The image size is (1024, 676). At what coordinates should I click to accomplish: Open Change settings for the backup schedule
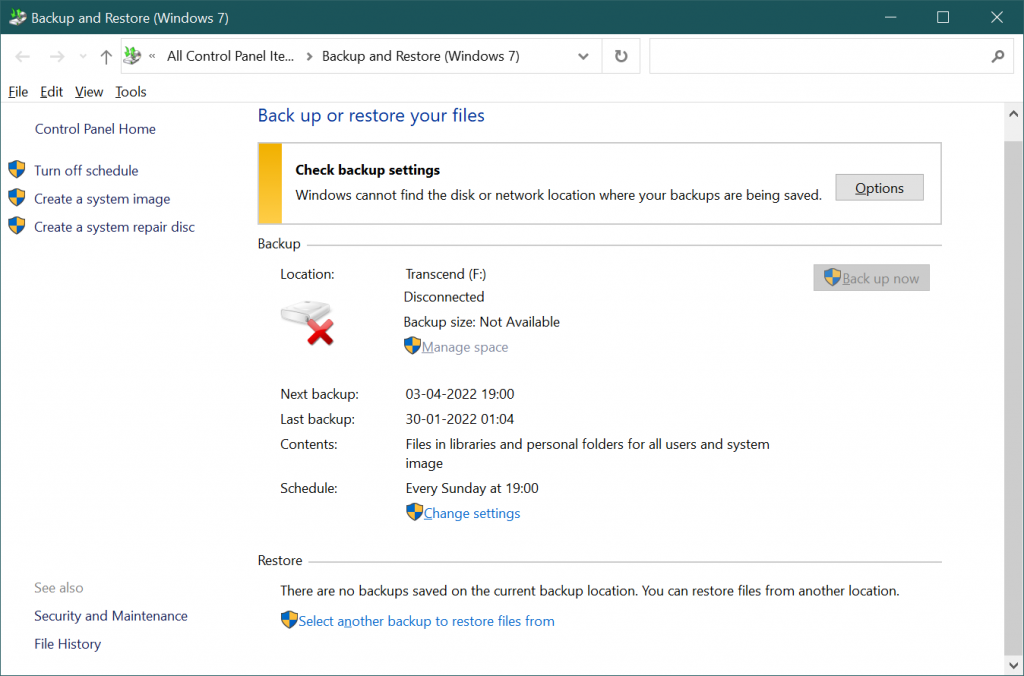tap(471, 512)
